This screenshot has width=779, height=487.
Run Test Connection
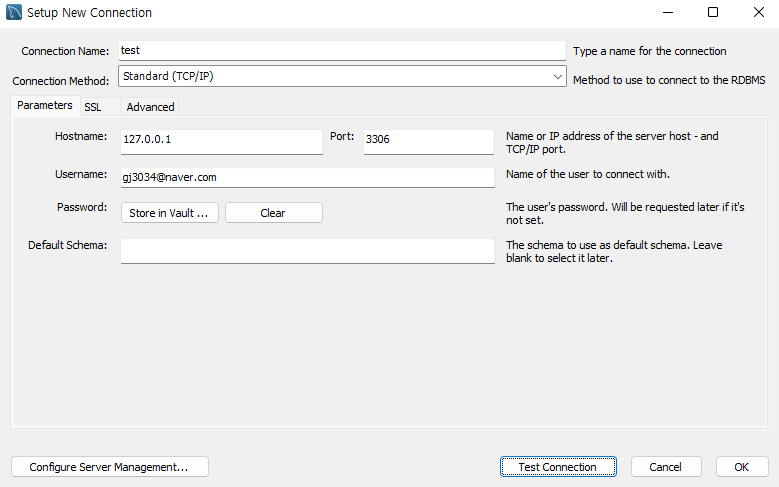tap(558, 467)
